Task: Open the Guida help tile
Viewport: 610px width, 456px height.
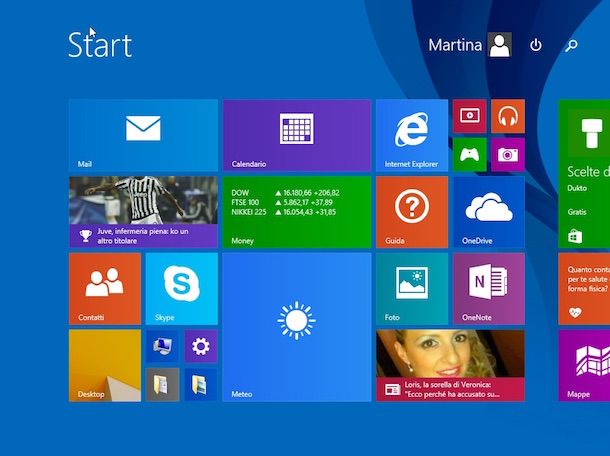Action: click(x=412, y=212)
